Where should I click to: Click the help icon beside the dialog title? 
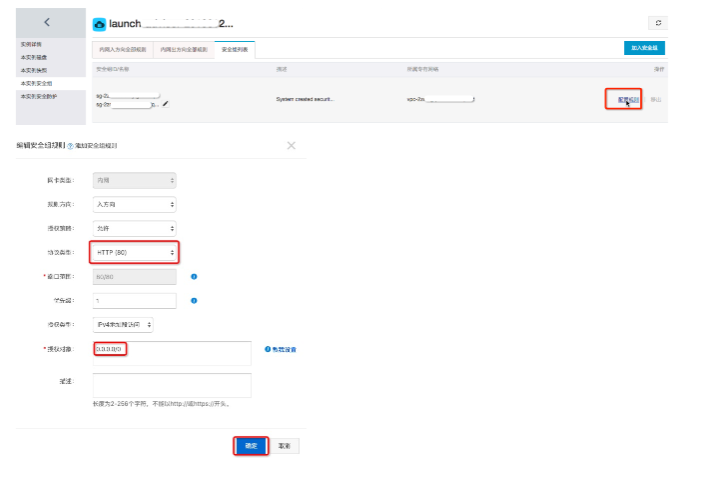pos(70,146)
